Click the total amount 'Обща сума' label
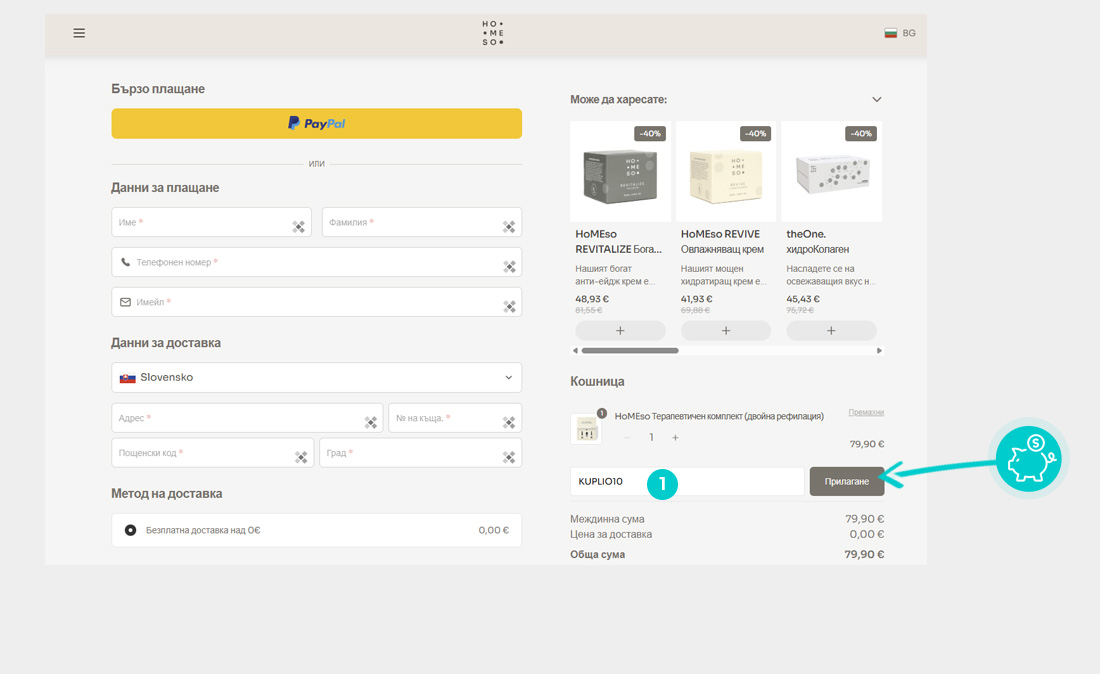 click(x=598, y=554)
